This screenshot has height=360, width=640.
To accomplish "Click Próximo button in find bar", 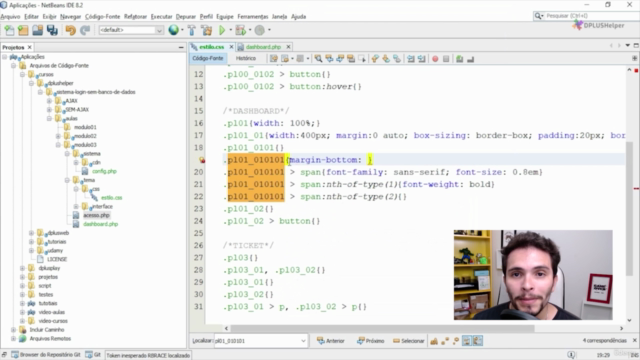I will click(371, 341).
